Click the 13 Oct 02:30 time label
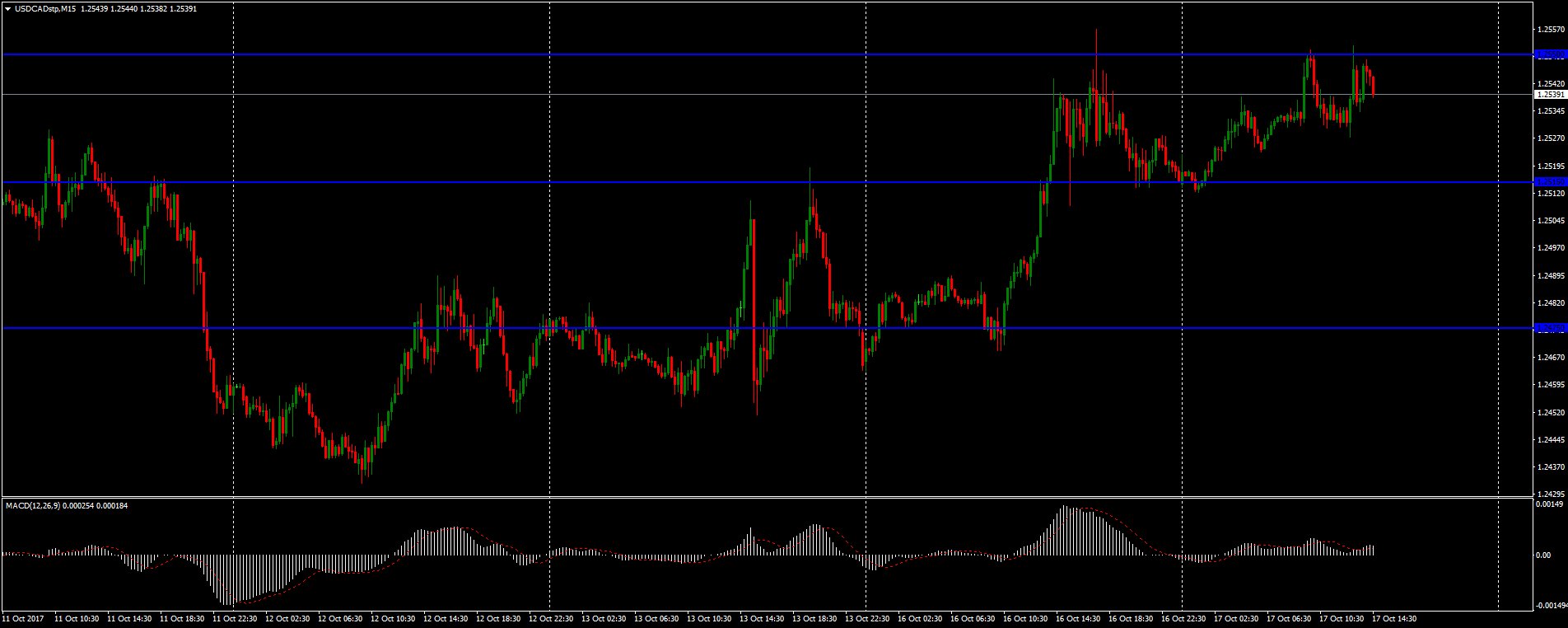This screenshot has height=628, width=1568. pyautogui.click(x=604, y=618)
